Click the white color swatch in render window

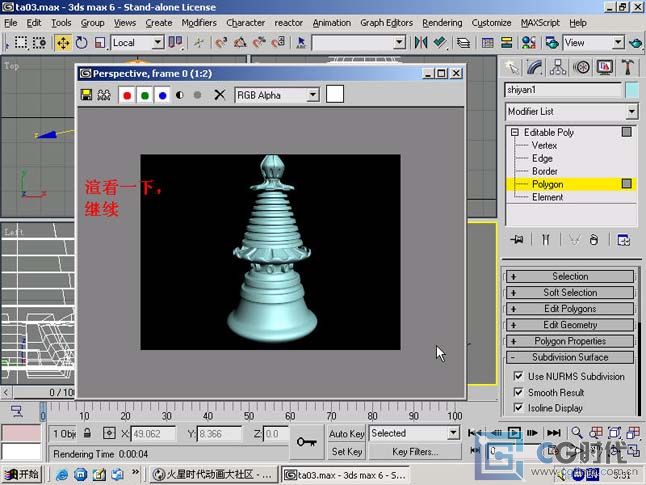coord(335,94)
